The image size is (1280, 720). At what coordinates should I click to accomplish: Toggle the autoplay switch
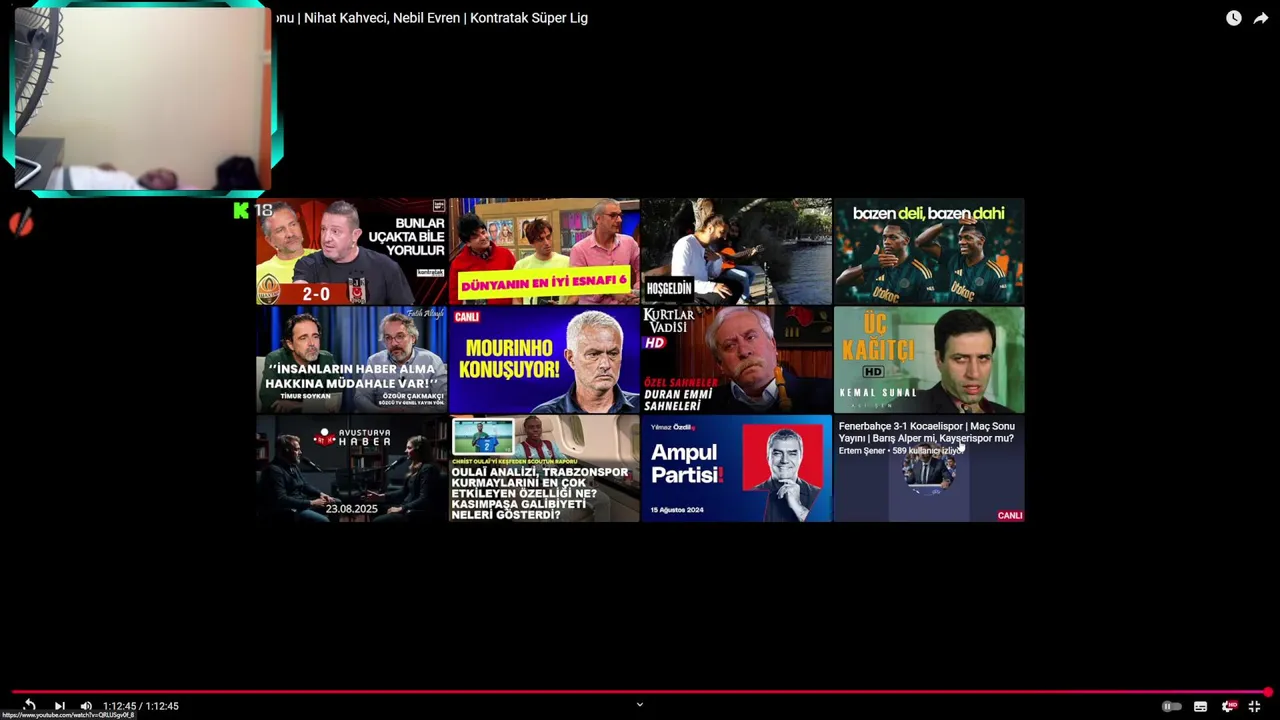coord(1171,706)
